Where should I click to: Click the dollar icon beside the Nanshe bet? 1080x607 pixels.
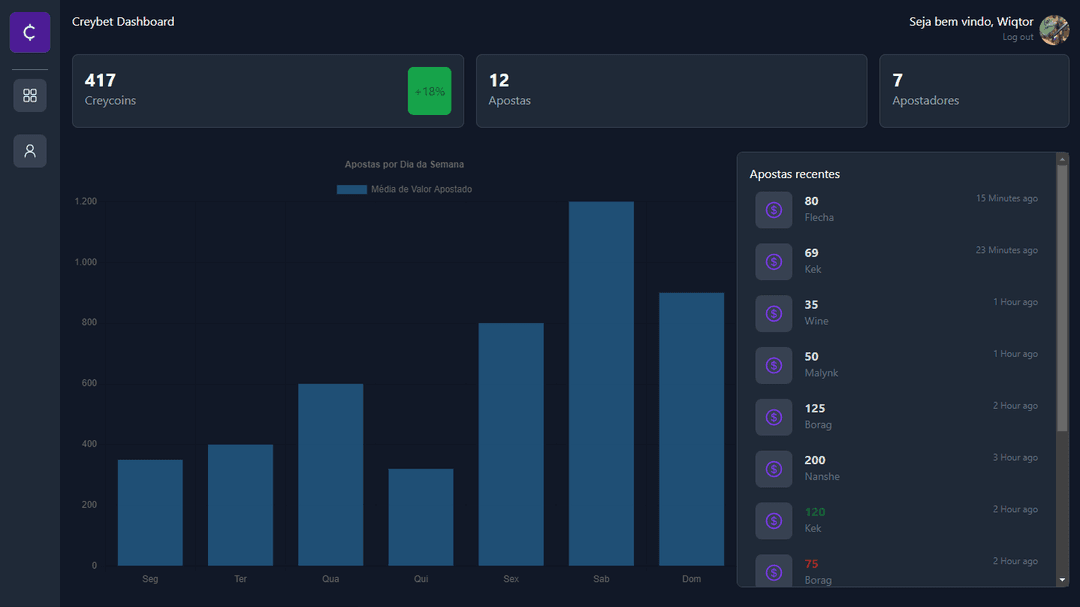point(773,468)
